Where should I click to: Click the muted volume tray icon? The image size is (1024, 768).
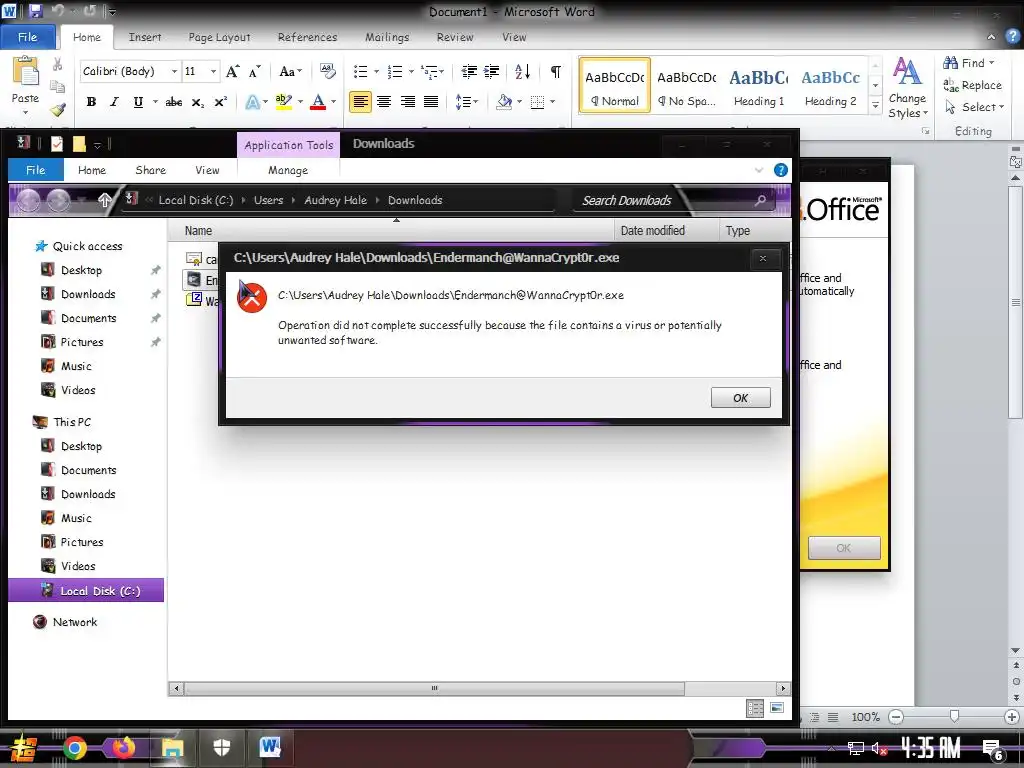coord(879,749)
